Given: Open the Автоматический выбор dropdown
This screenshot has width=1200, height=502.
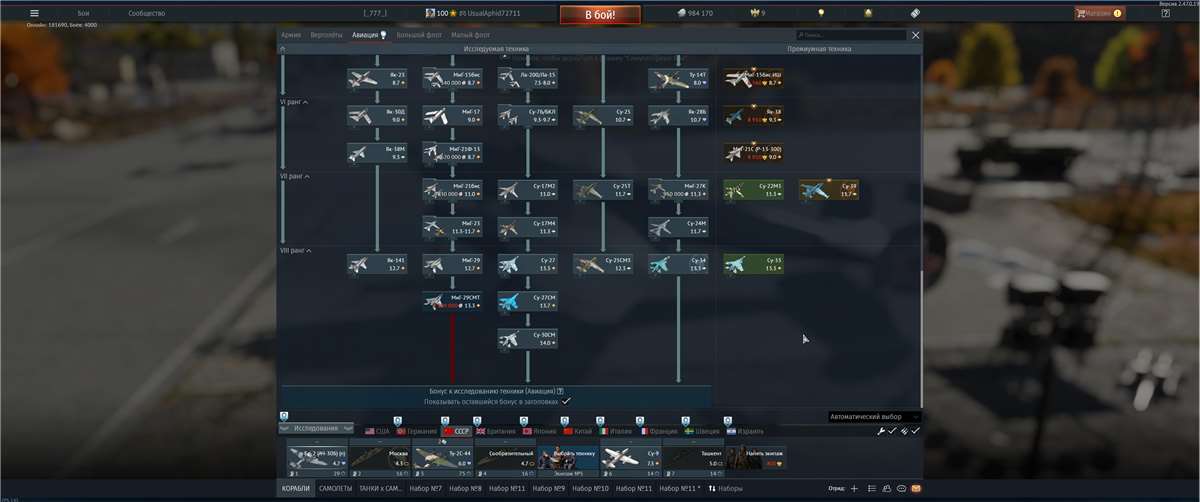Looking at the screenshot, I should point(875,416).
